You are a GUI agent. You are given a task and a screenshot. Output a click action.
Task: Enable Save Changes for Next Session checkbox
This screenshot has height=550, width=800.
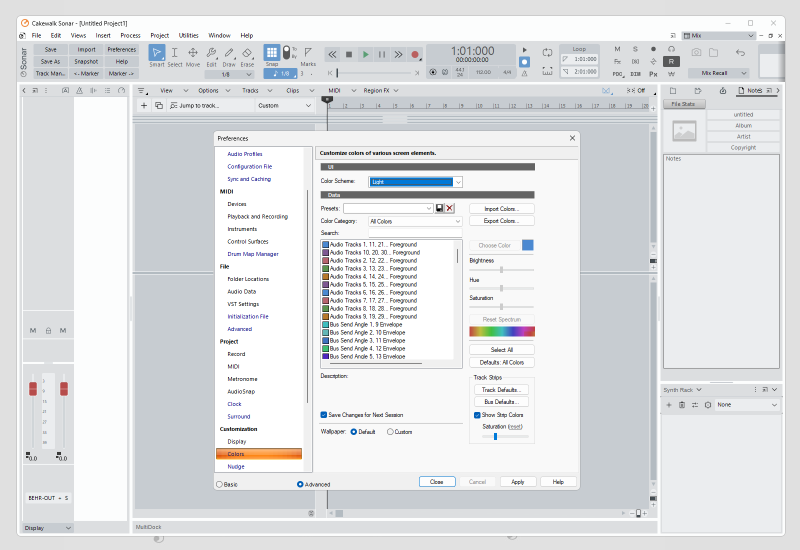324,414
